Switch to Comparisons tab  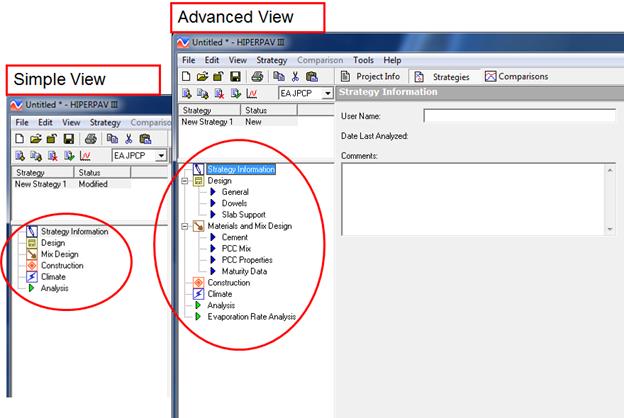[x=517, y=76]
